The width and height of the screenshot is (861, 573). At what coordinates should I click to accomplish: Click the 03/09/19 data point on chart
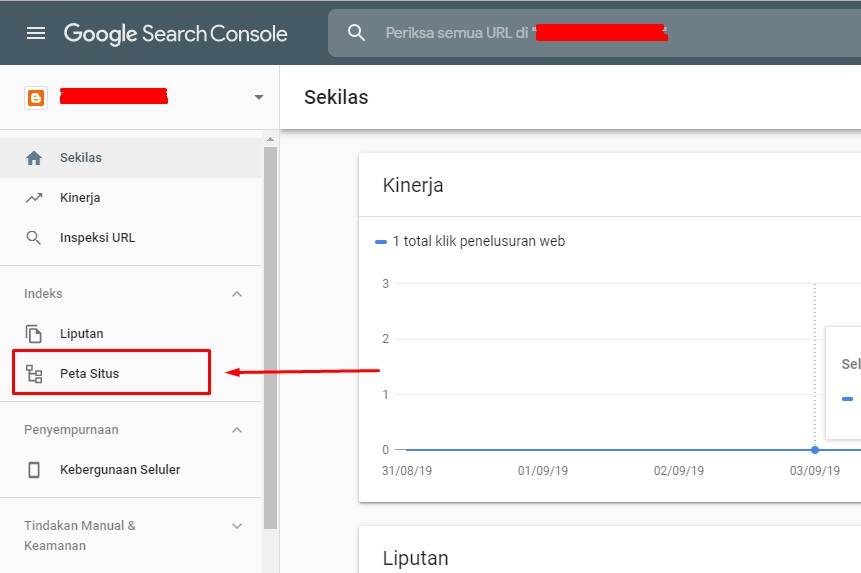click(815, 450)
